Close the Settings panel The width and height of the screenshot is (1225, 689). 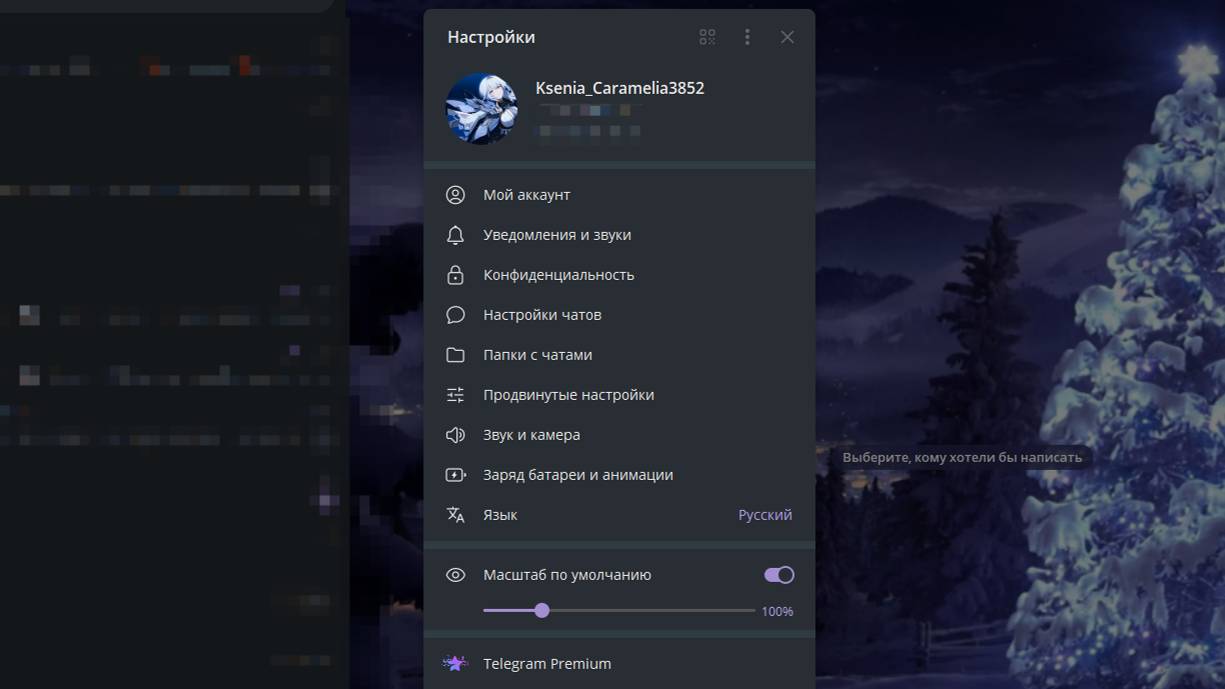coord(787,37)
